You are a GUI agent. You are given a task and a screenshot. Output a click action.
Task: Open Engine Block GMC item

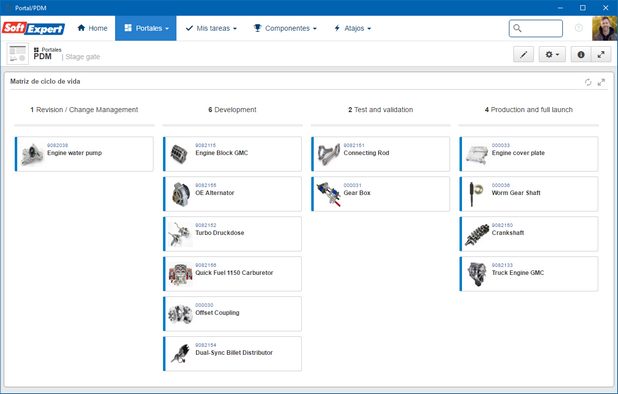click(233, 154)
